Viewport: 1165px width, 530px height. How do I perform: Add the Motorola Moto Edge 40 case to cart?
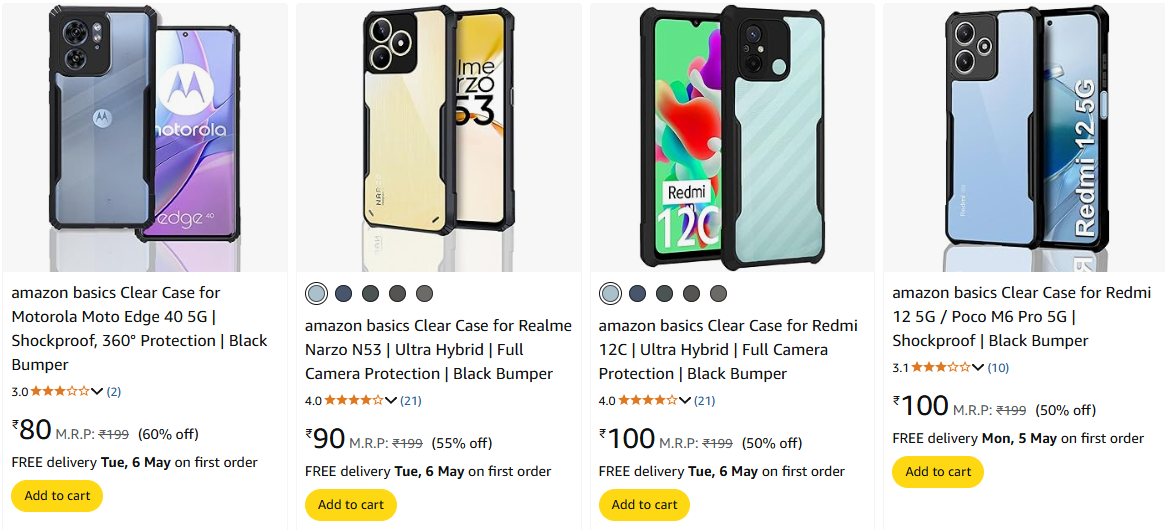tap(57, 496)
